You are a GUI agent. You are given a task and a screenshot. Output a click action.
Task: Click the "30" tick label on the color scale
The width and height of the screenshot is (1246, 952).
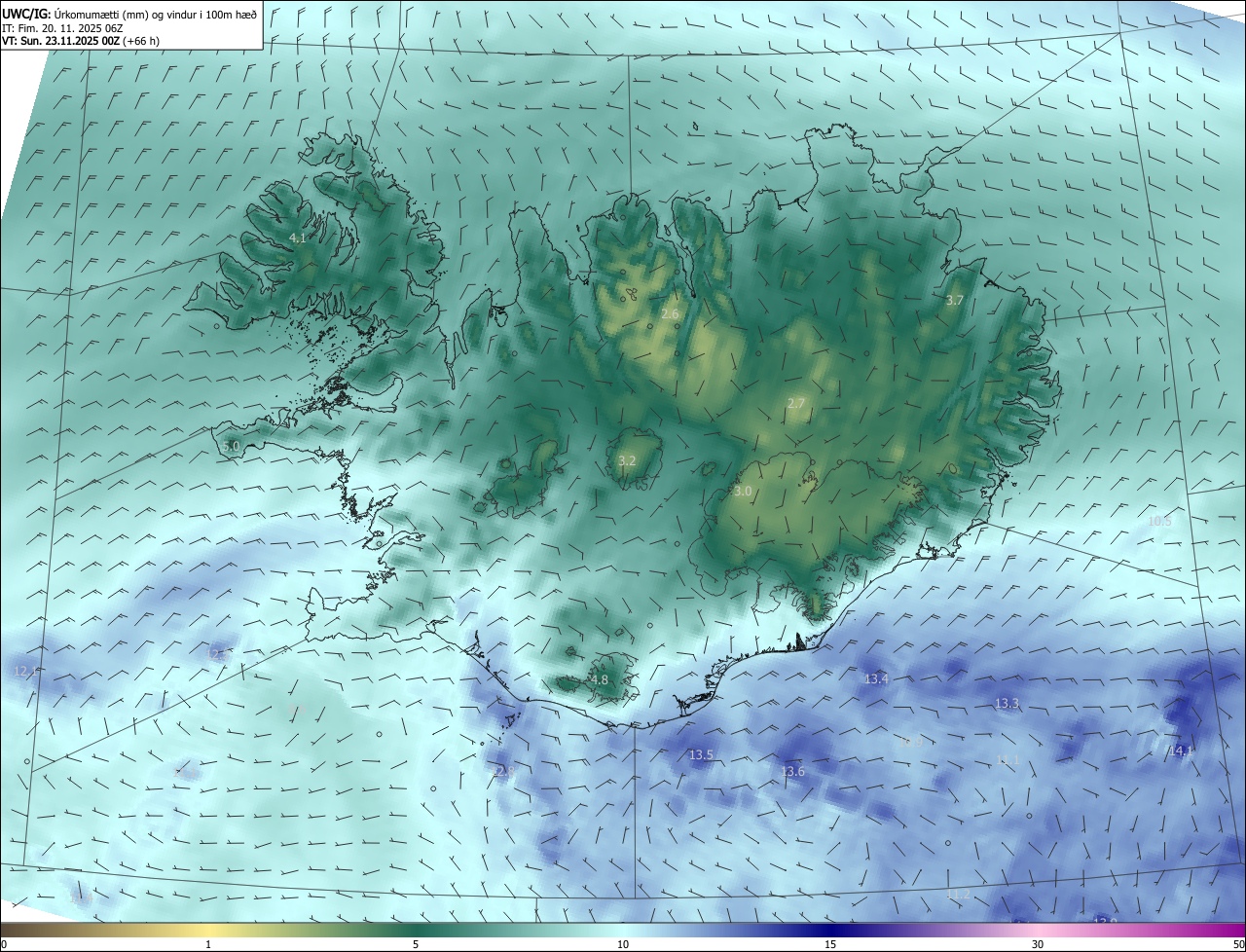(x=1038, y=944)
